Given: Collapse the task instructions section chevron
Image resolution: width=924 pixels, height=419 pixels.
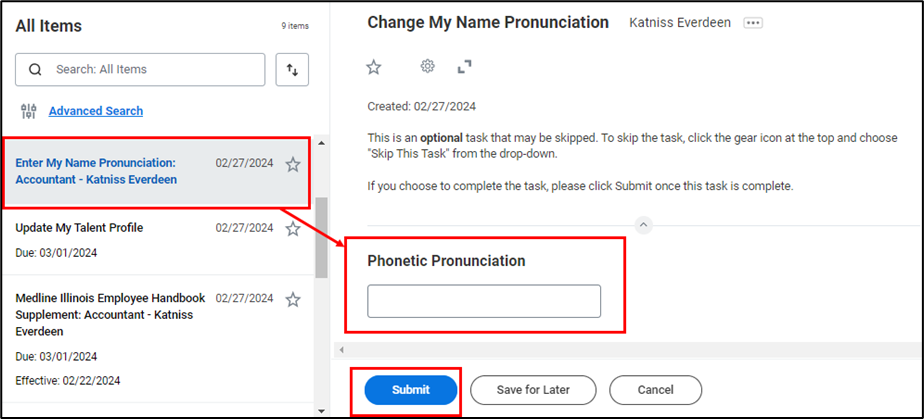Looking at the screenshot, I should coord(643,226).
